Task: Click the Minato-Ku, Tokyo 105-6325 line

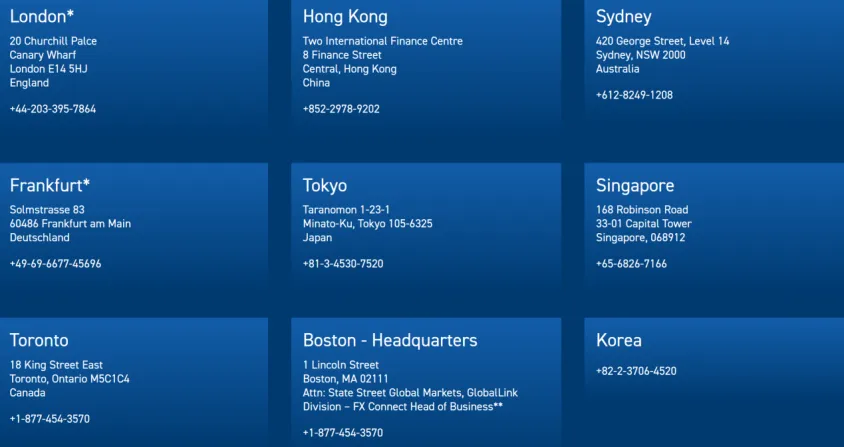Action: click(x=368, y=224)
